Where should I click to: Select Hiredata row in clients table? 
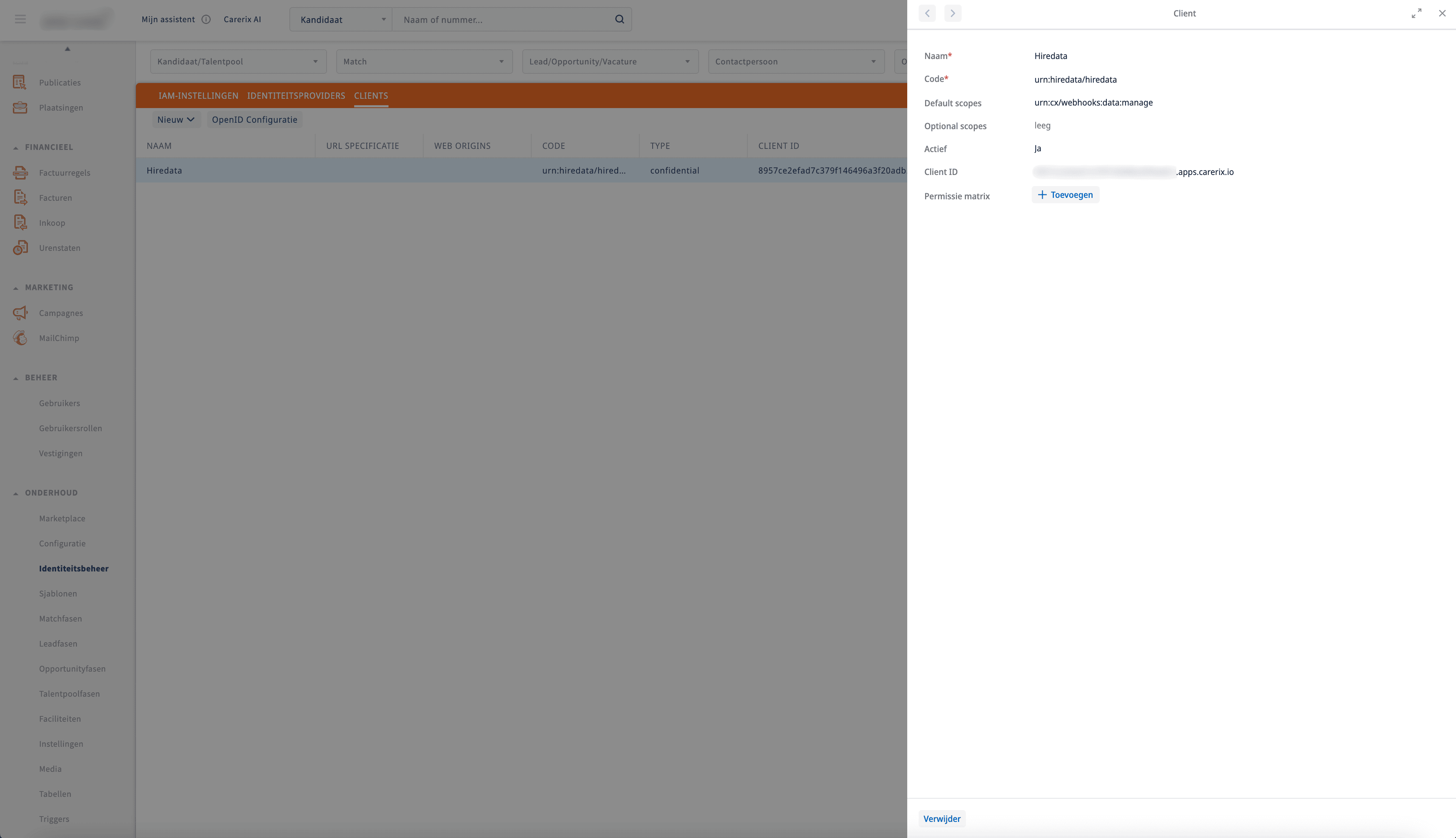pos(521,170)
